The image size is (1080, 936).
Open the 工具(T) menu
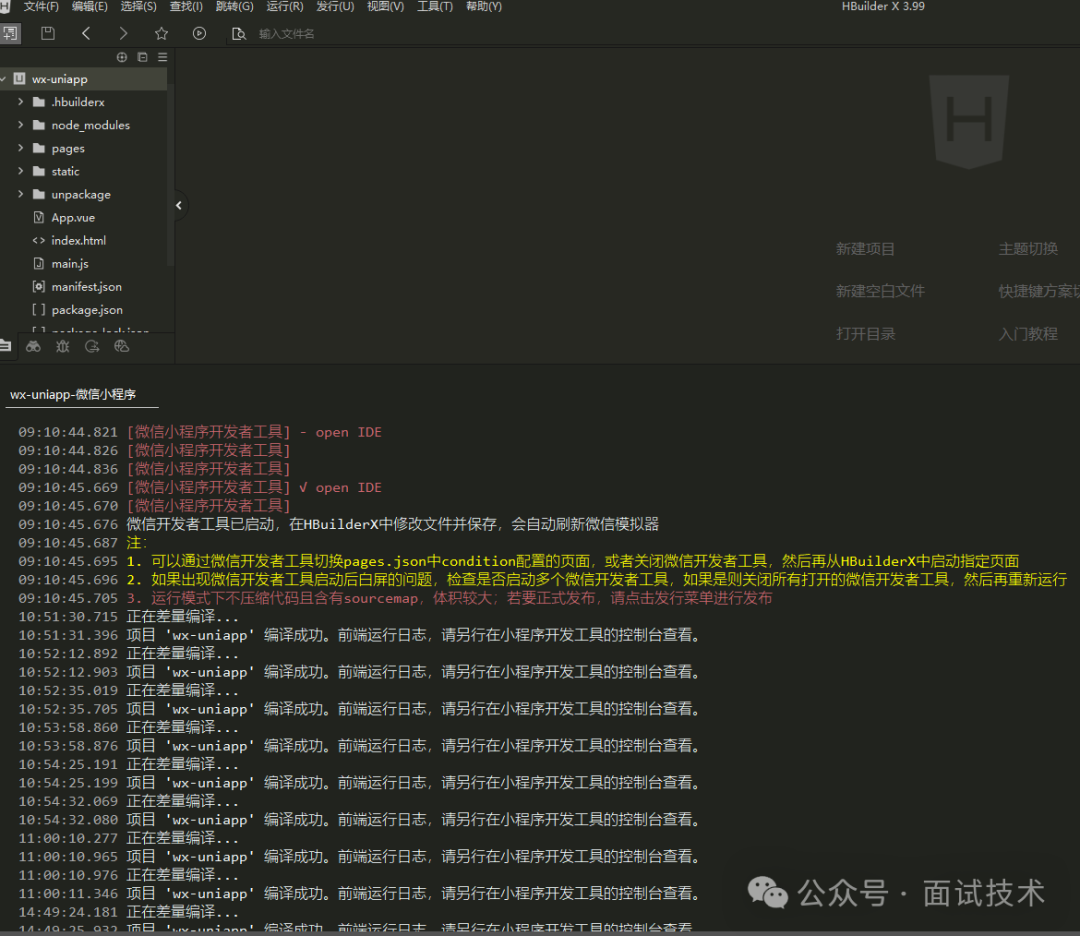[435, 6]
